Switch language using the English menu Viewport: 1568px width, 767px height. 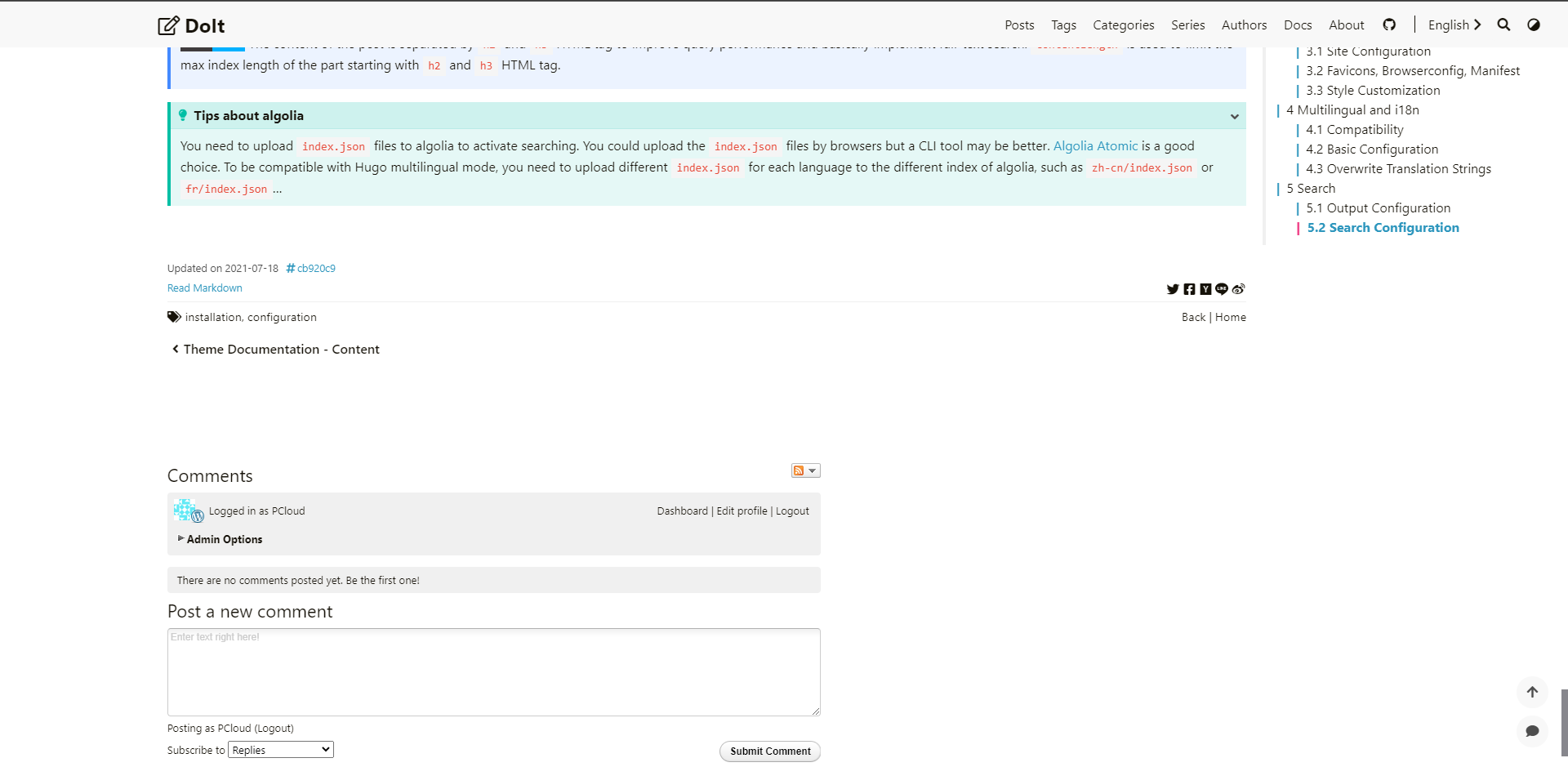1453,25
